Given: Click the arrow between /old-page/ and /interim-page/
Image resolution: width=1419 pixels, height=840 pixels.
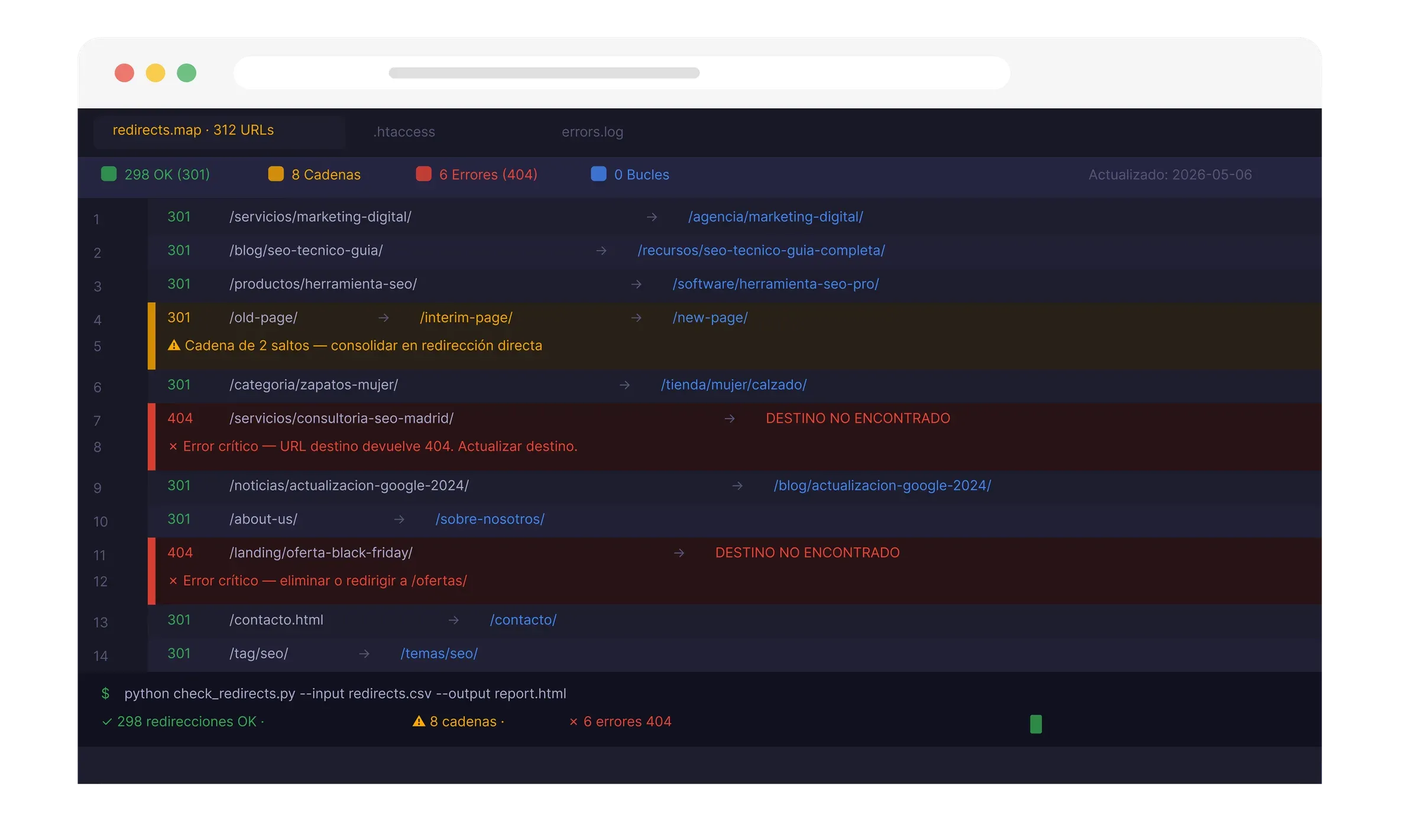Looking at the screenshot, I should pyautogui.click(x=384, y=318).
